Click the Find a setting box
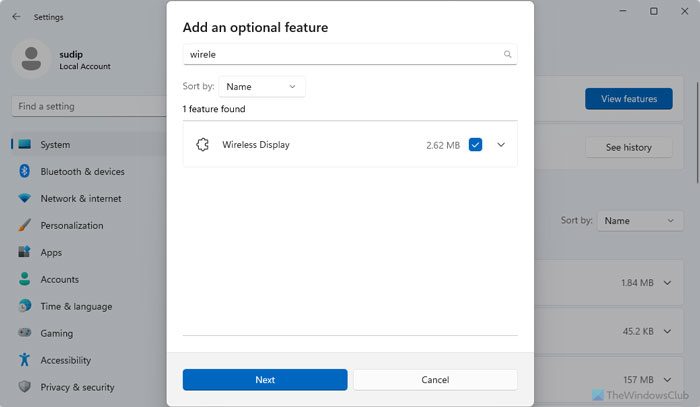 pyautogui.click(x=88, y=106)
